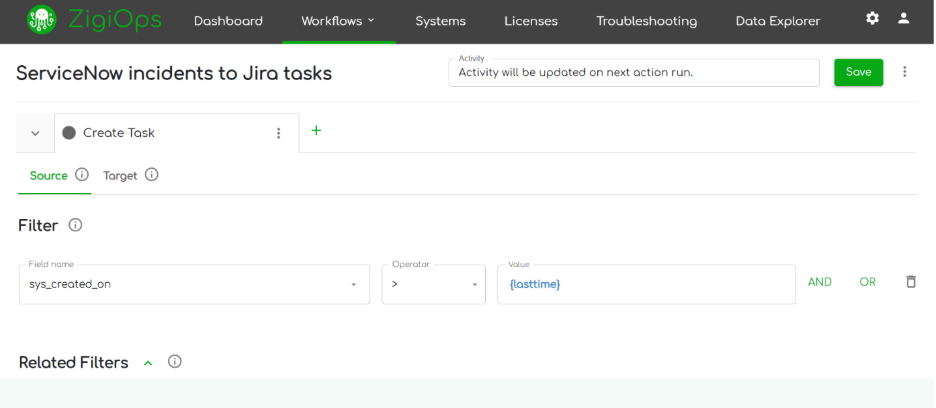Open the Create Task action options menu
This screenshot has height=408, width=936.
(278, 133)
